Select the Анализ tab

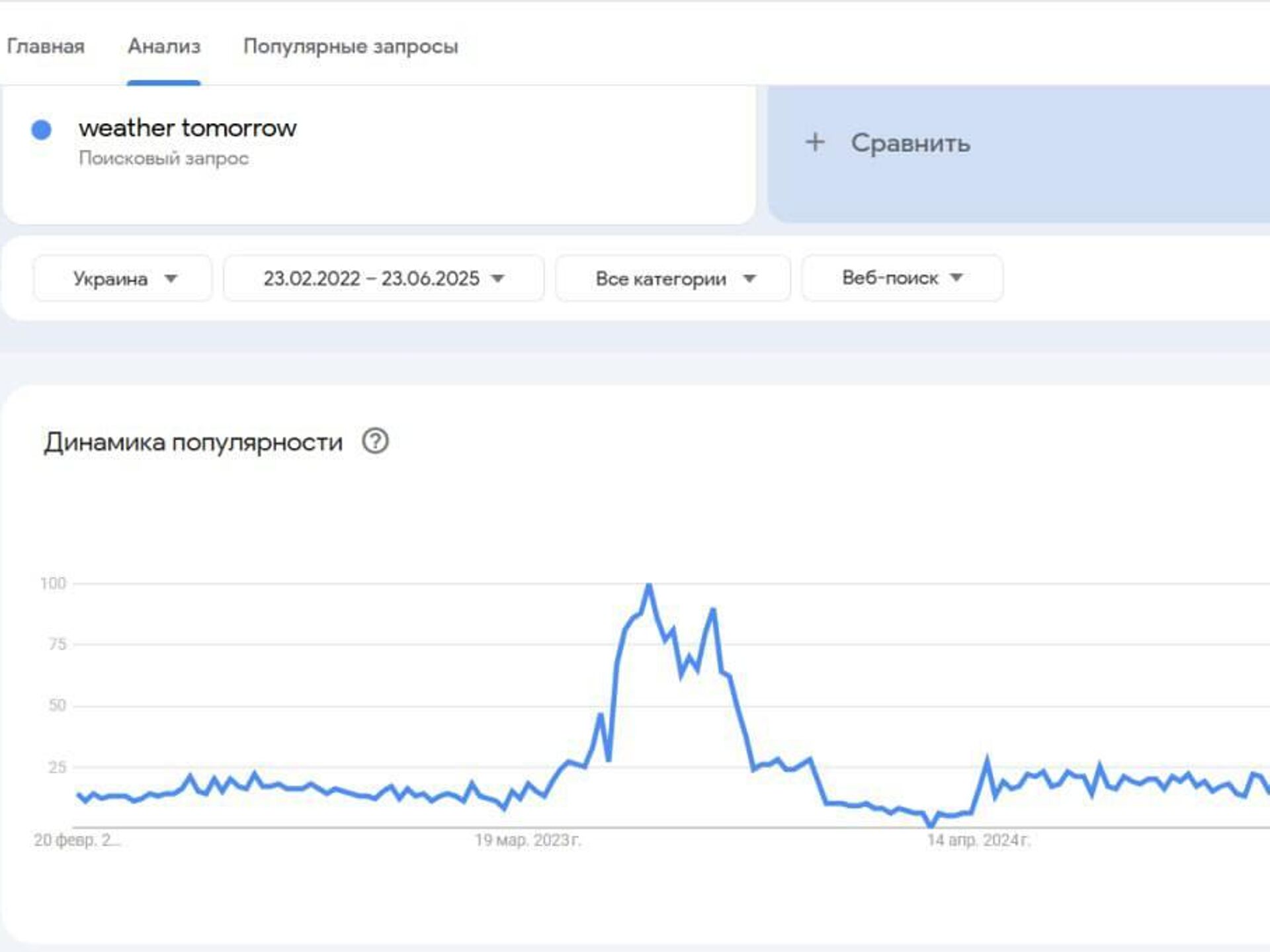click(164, 46)
